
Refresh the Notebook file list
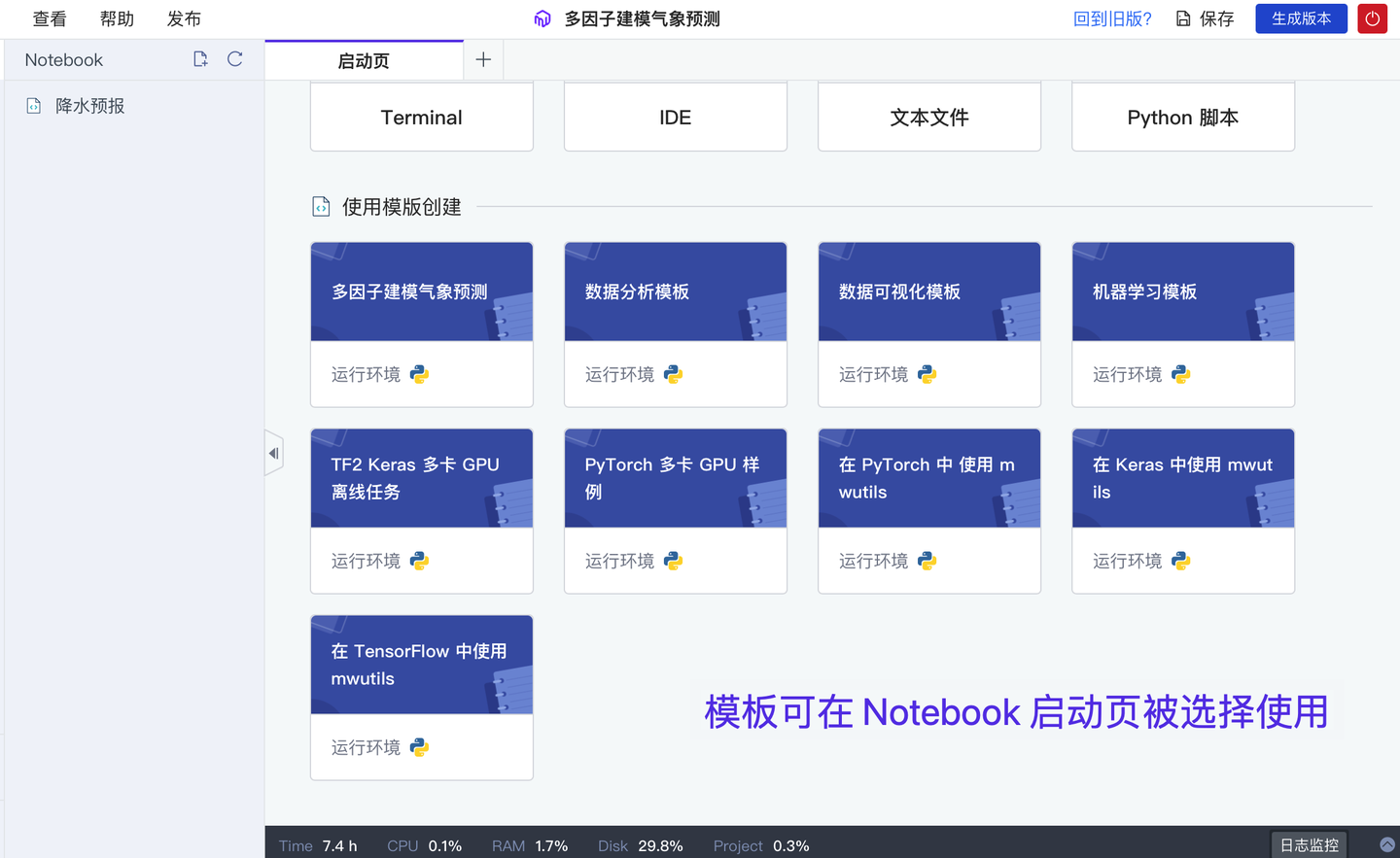(x=234, y=59)
